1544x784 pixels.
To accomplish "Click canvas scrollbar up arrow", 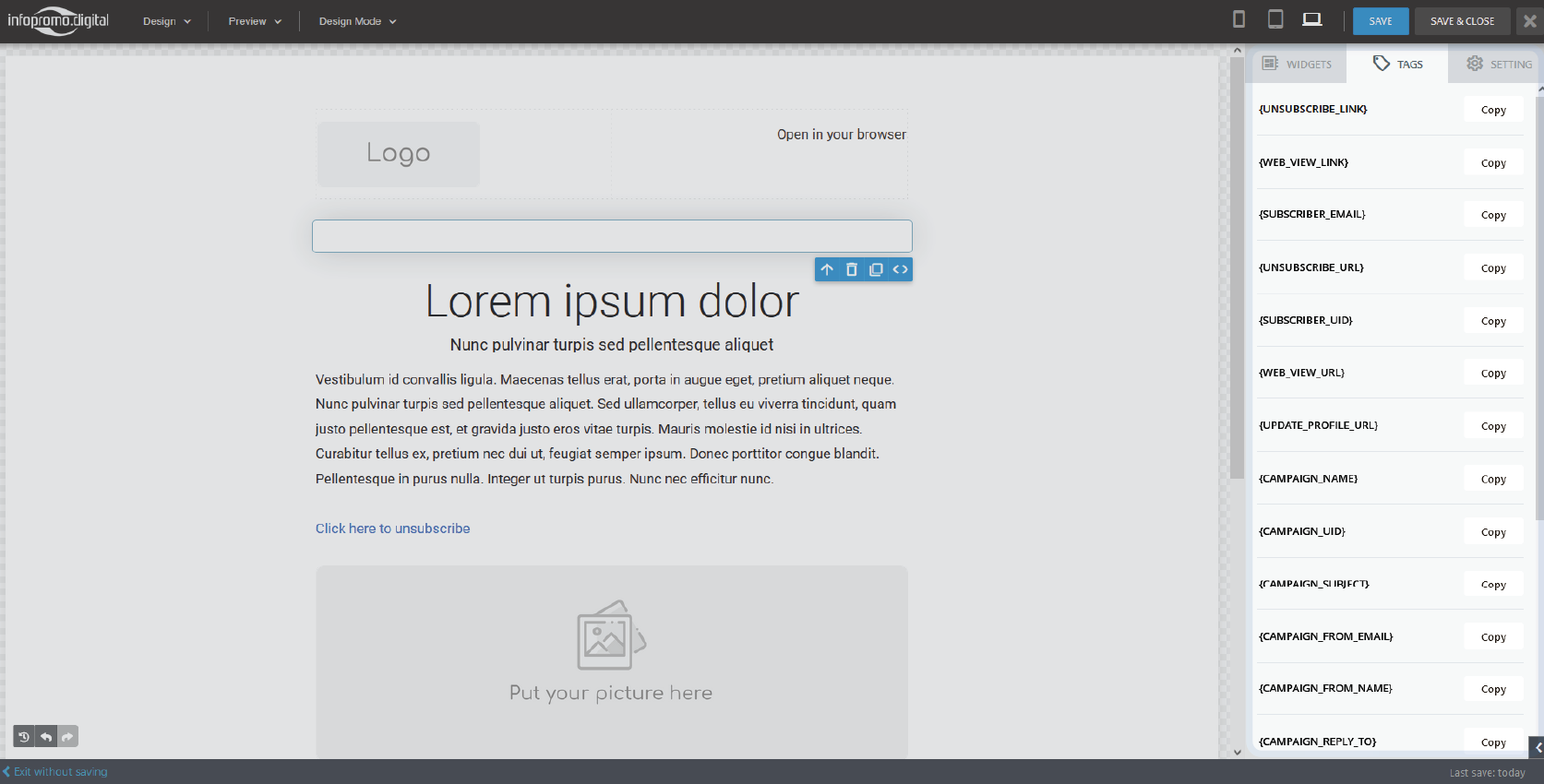I will pos(1238,51).
